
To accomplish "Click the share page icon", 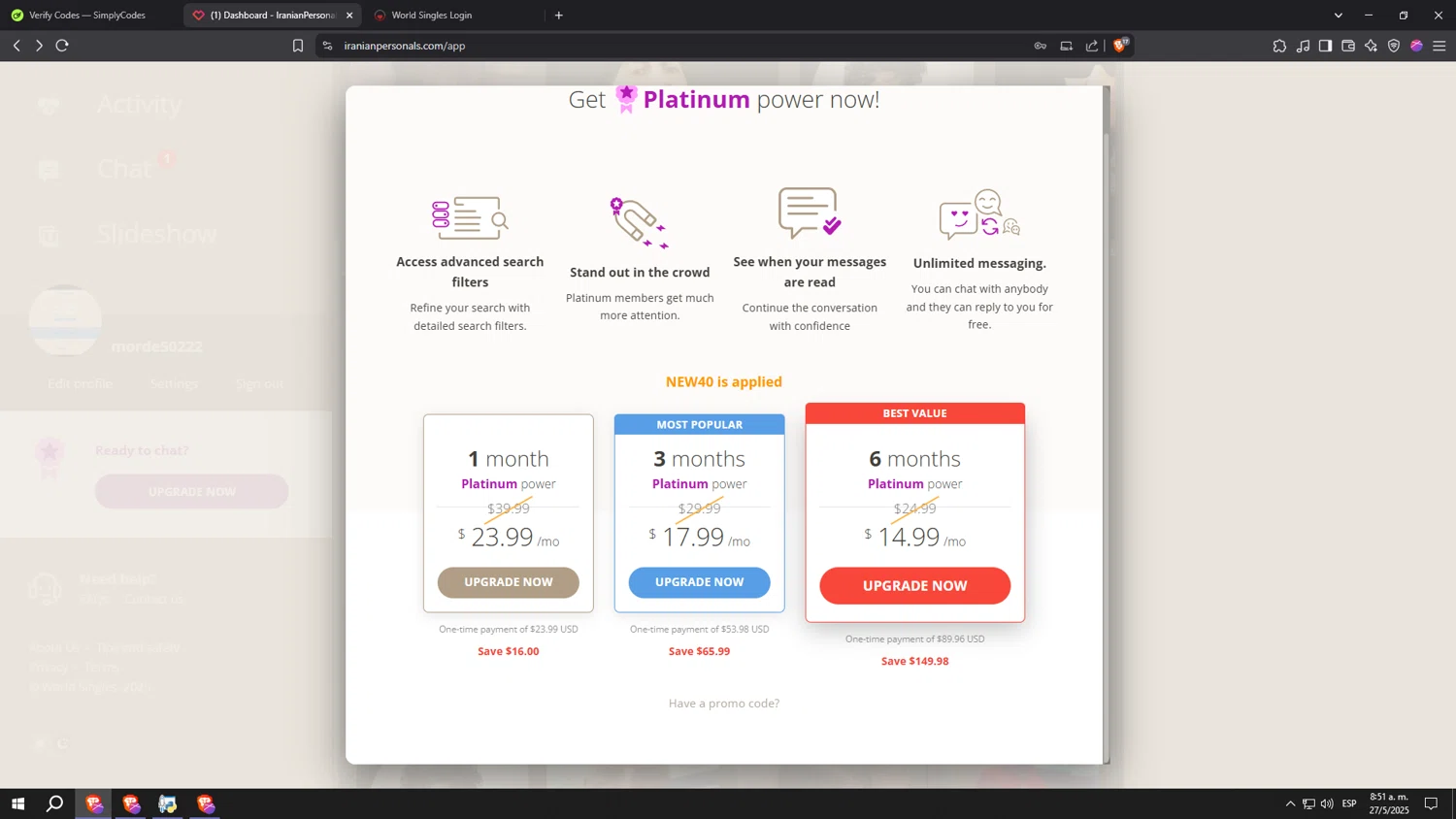I will click(x=1092, y=46).
